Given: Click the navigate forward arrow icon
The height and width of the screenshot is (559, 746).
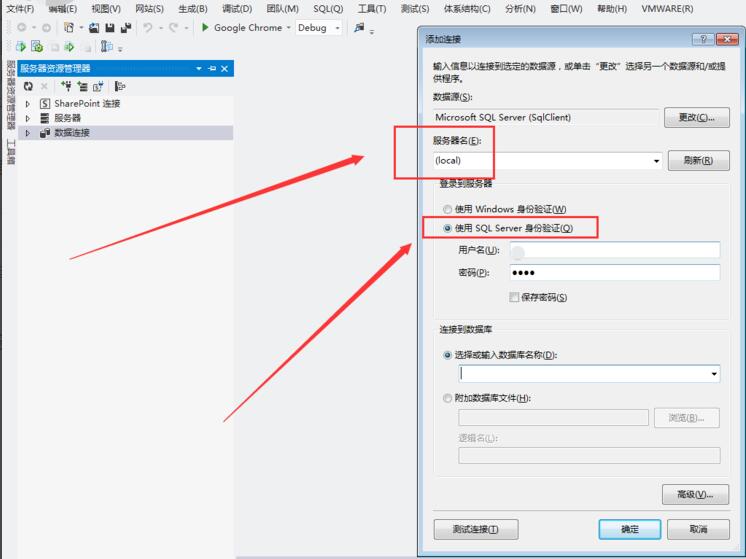Looking at the screenshot, I should pyautogui.click(x=46, y=28).
